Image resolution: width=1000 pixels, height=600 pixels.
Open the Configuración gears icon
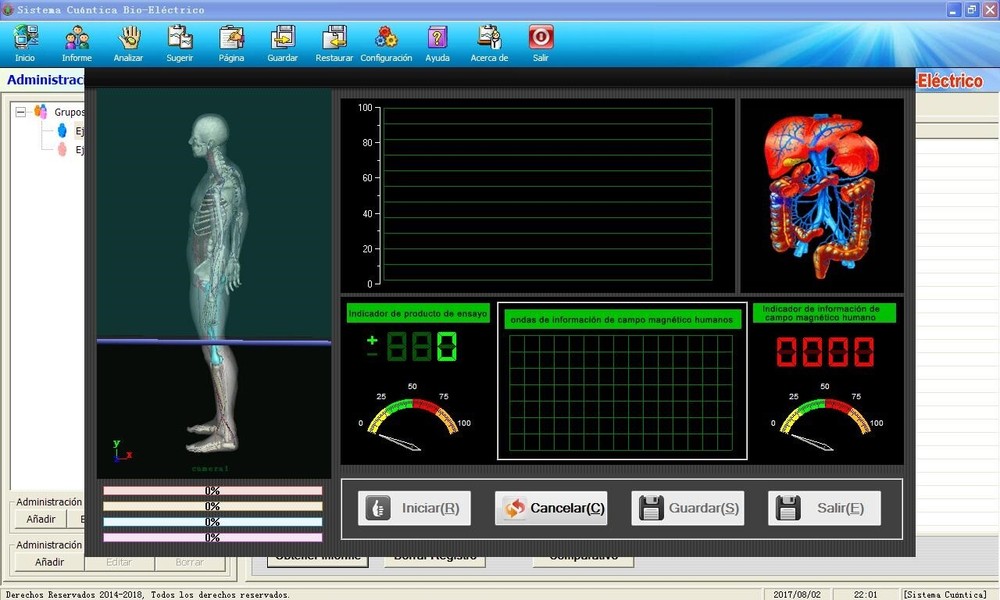tap(386, 38)
